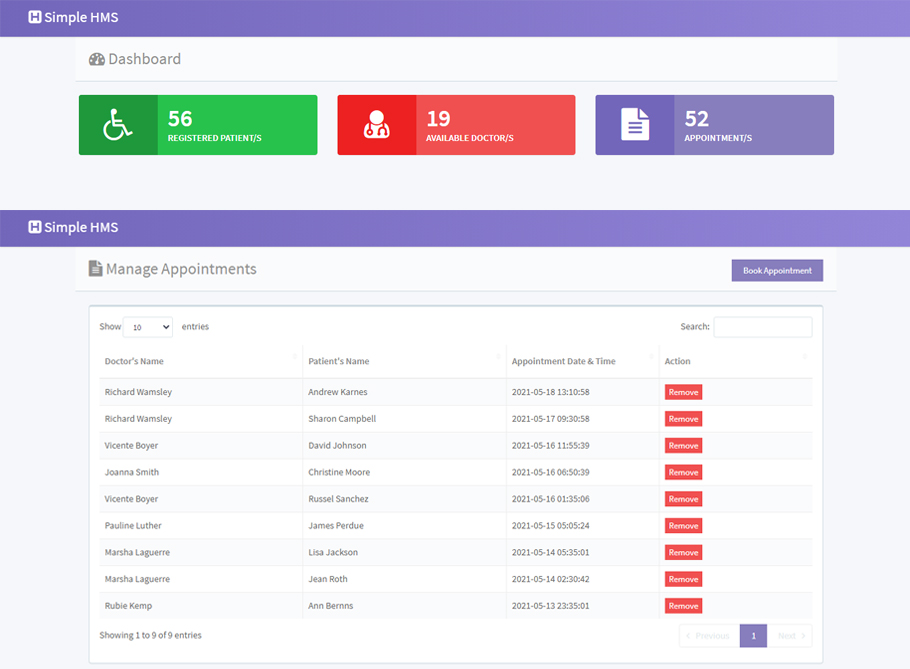This screenshot has width=910, height=669.
Task: Click the Dashboard heading text
Action: pos(145,59)
